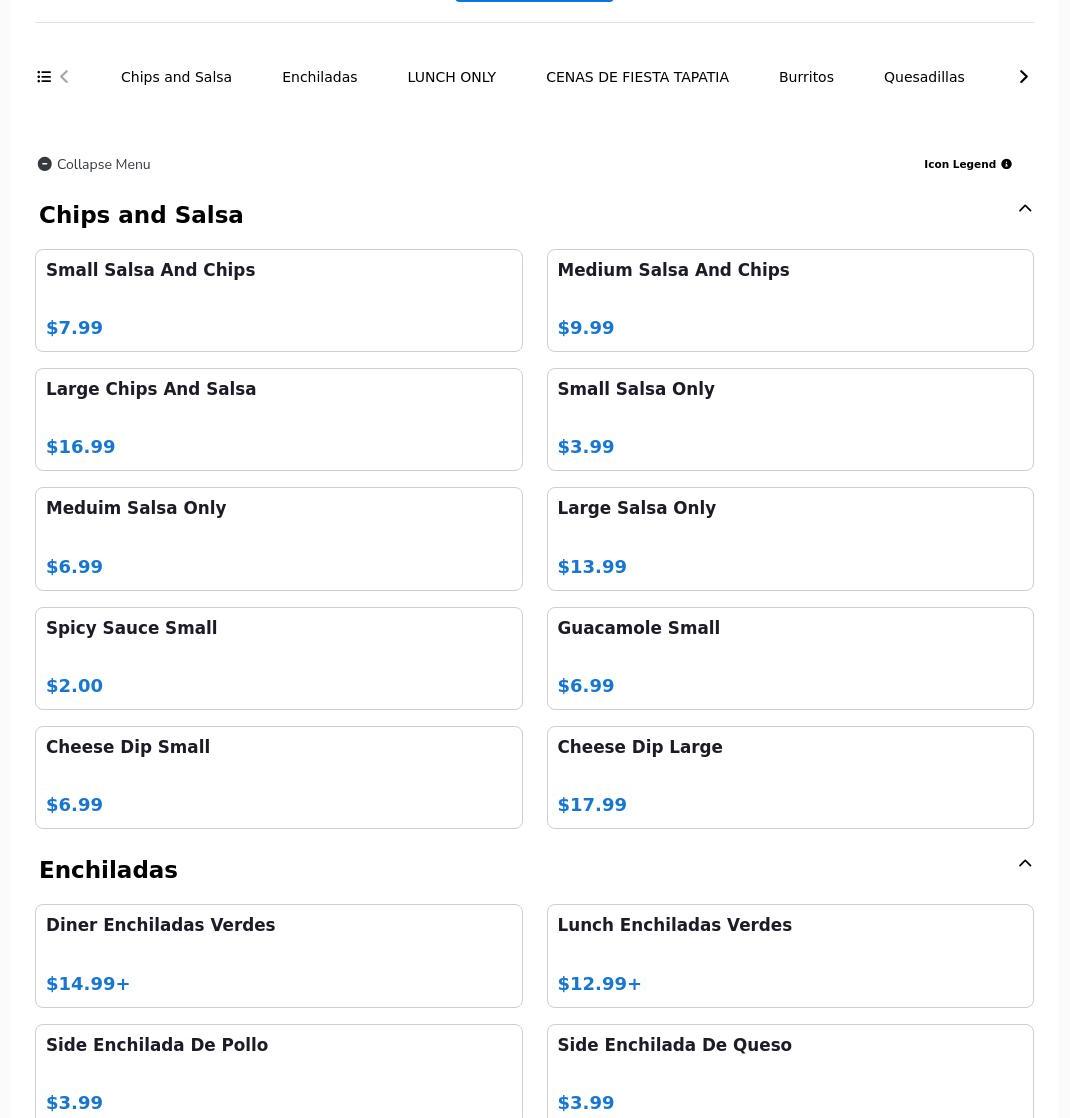
Task: Open the menu list icon
Action: point(44,77)
